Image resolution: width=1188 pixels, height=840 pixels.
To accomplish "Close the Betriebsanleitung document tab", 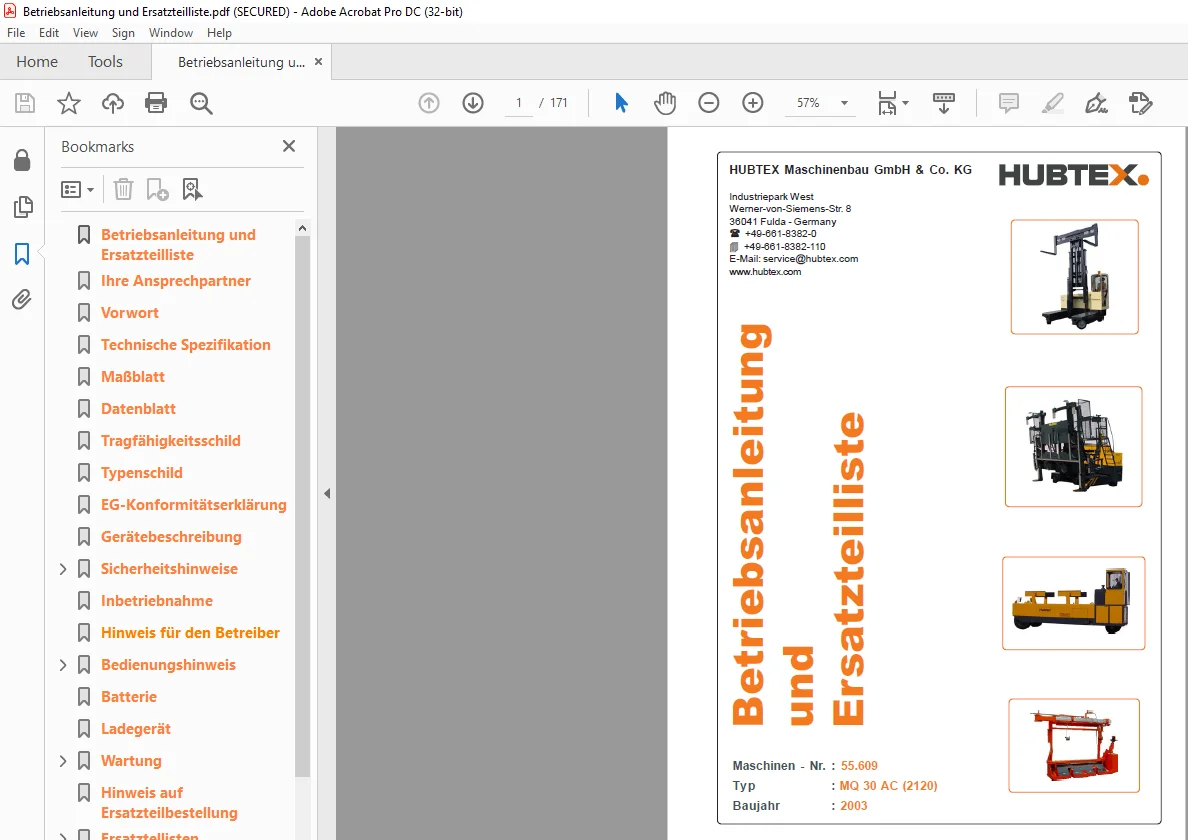I will (x=318, y=61).
